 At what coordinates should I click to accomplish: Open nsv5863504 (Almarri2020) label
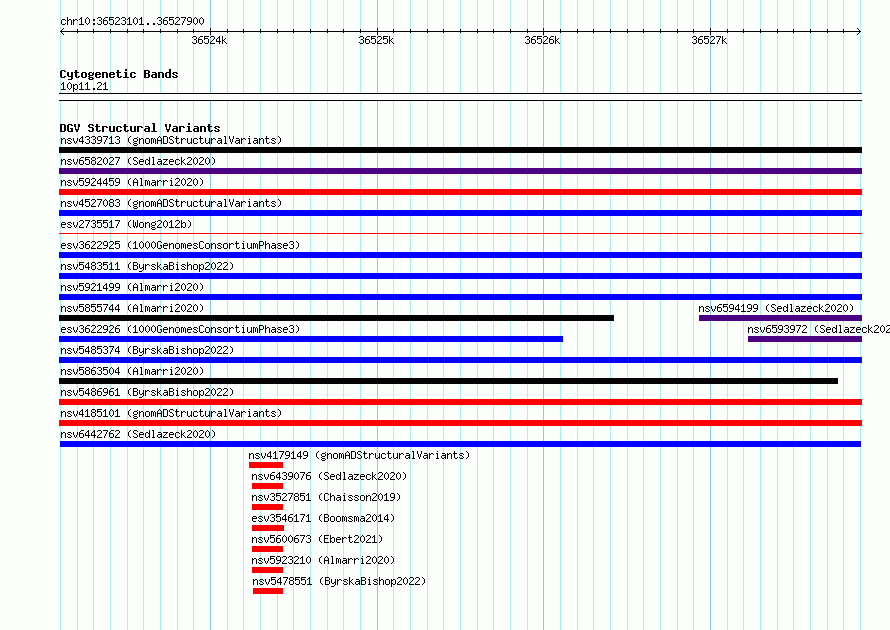[x=132, y=371]
